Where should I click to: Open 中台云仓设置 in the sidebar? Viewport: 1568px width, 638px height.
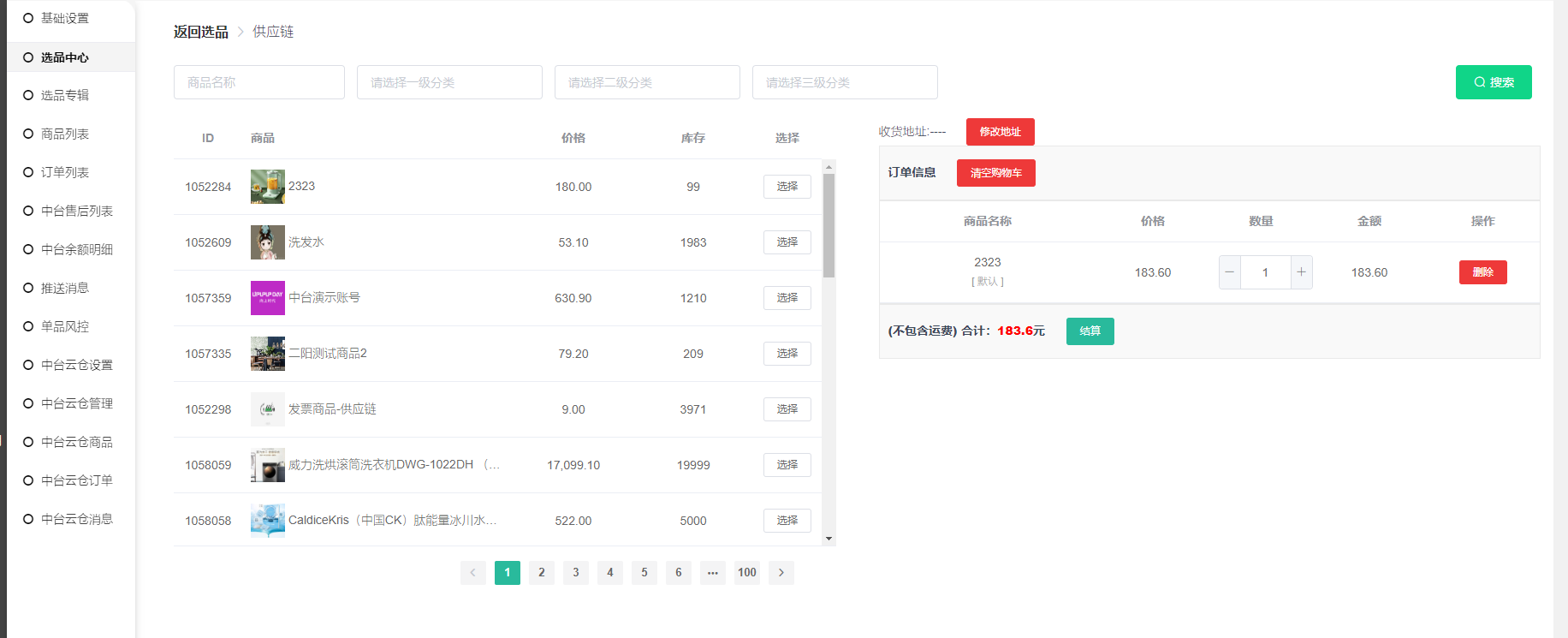click(x=77, y=365)
